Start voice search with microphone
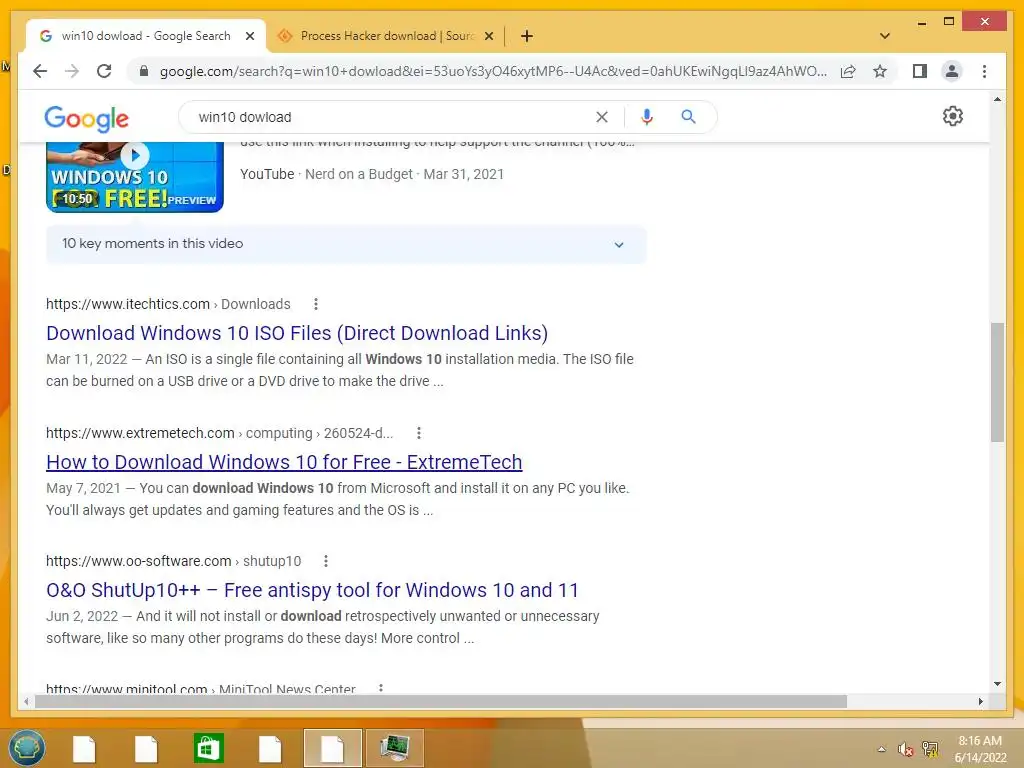 (x=647, y=117)
